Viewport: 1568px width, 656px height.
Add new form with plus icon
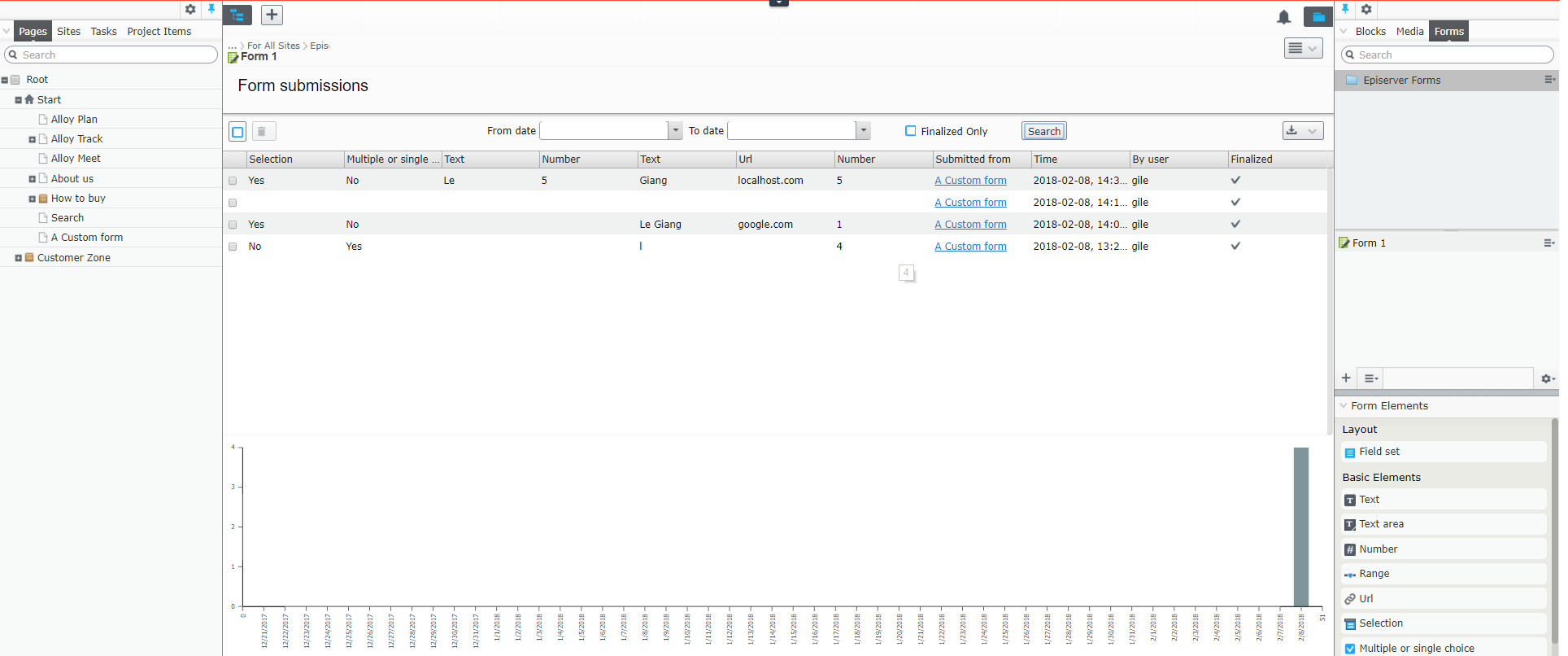[x=1346, y=378]
